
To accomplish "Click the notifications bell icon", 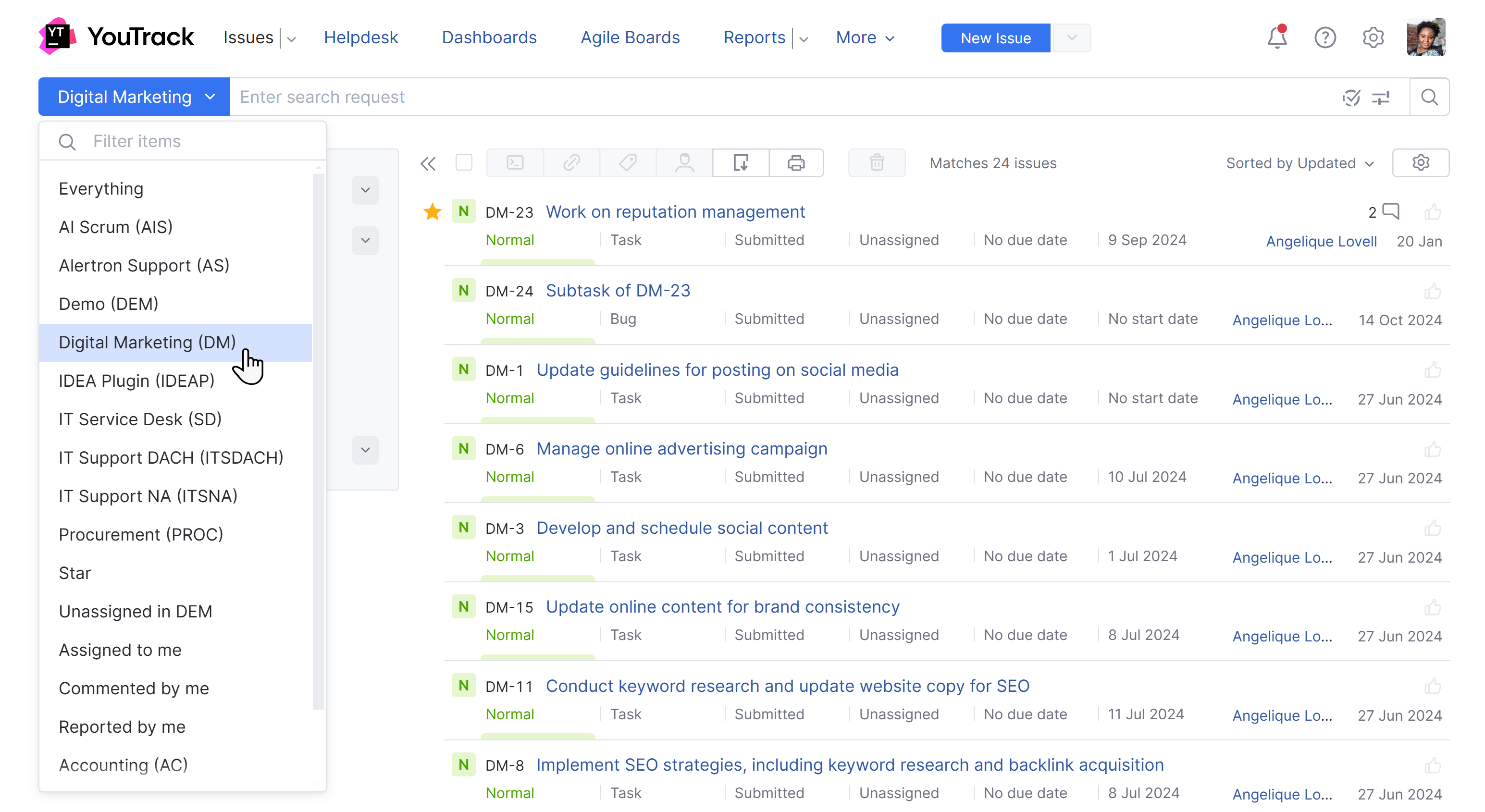I will 1277,38.
